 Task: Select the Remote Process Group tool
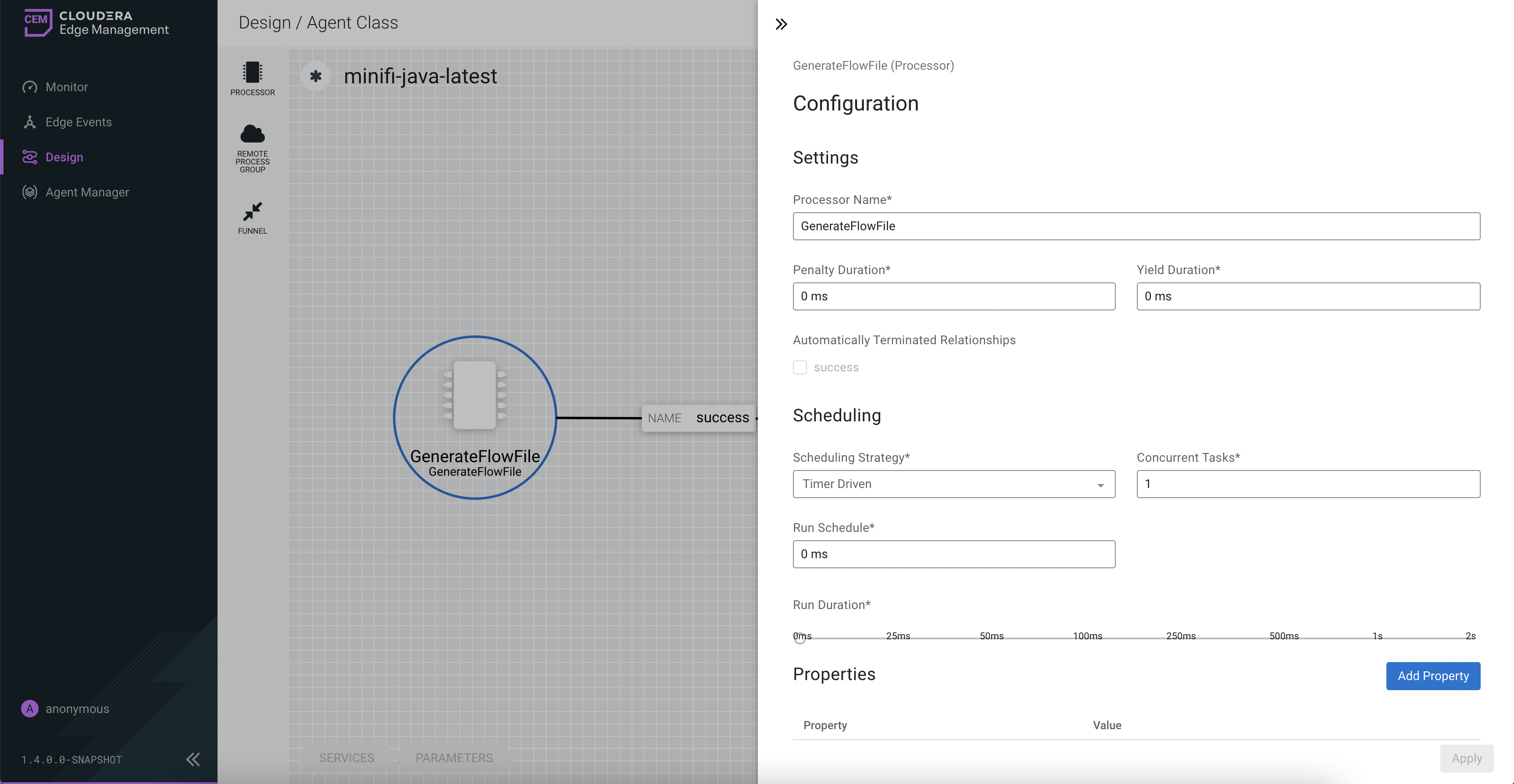click(252, 147)
